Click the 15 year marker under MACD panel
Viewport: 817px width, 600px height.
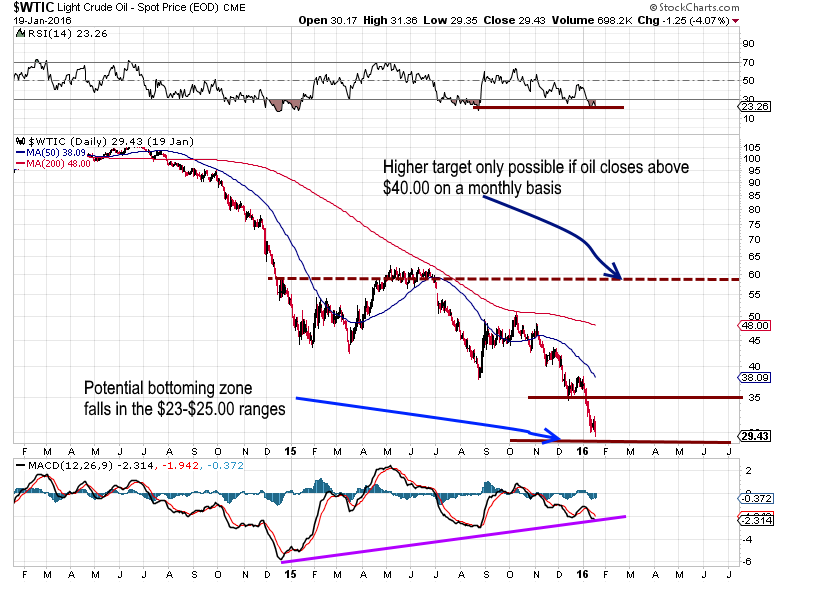pos(290,574)
